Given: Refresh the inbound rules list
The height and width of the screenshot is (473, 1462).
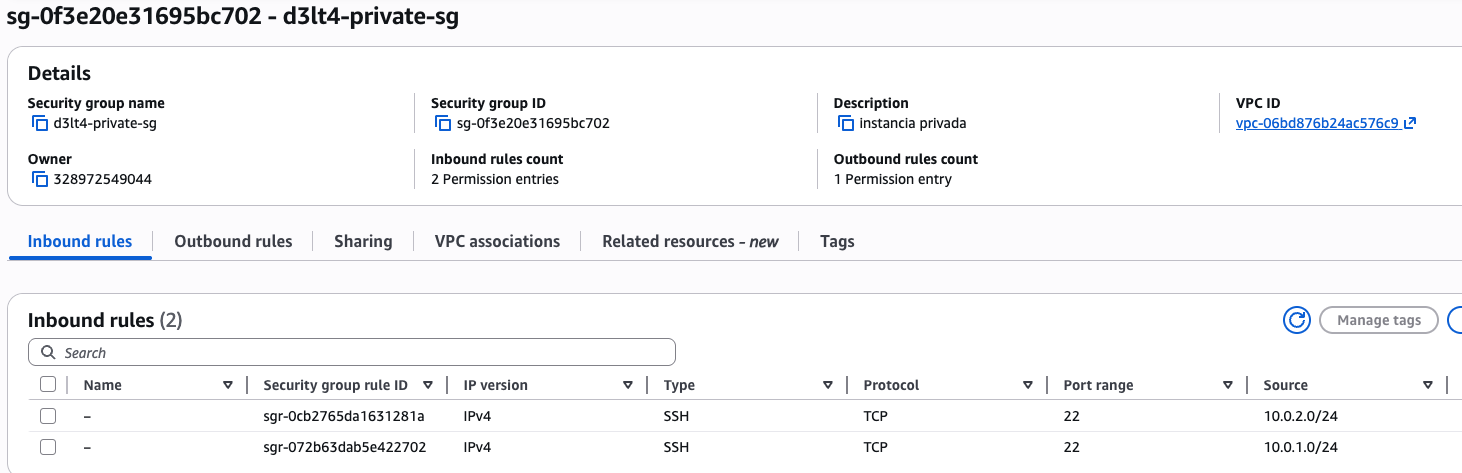Looking at the screenshot, I should tap(1297, 320).
